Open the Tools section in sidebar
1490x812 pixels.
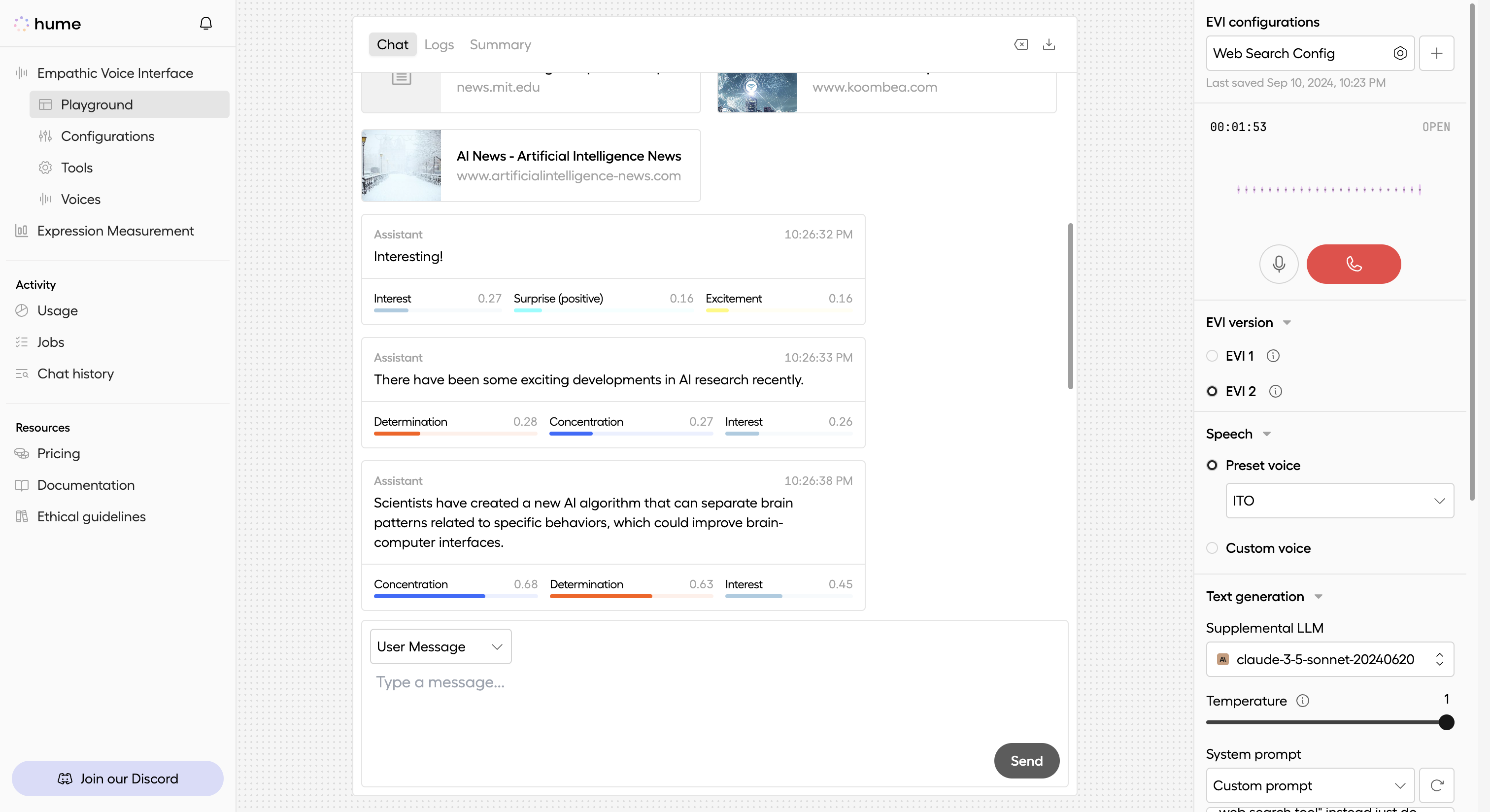coord(76,168)
